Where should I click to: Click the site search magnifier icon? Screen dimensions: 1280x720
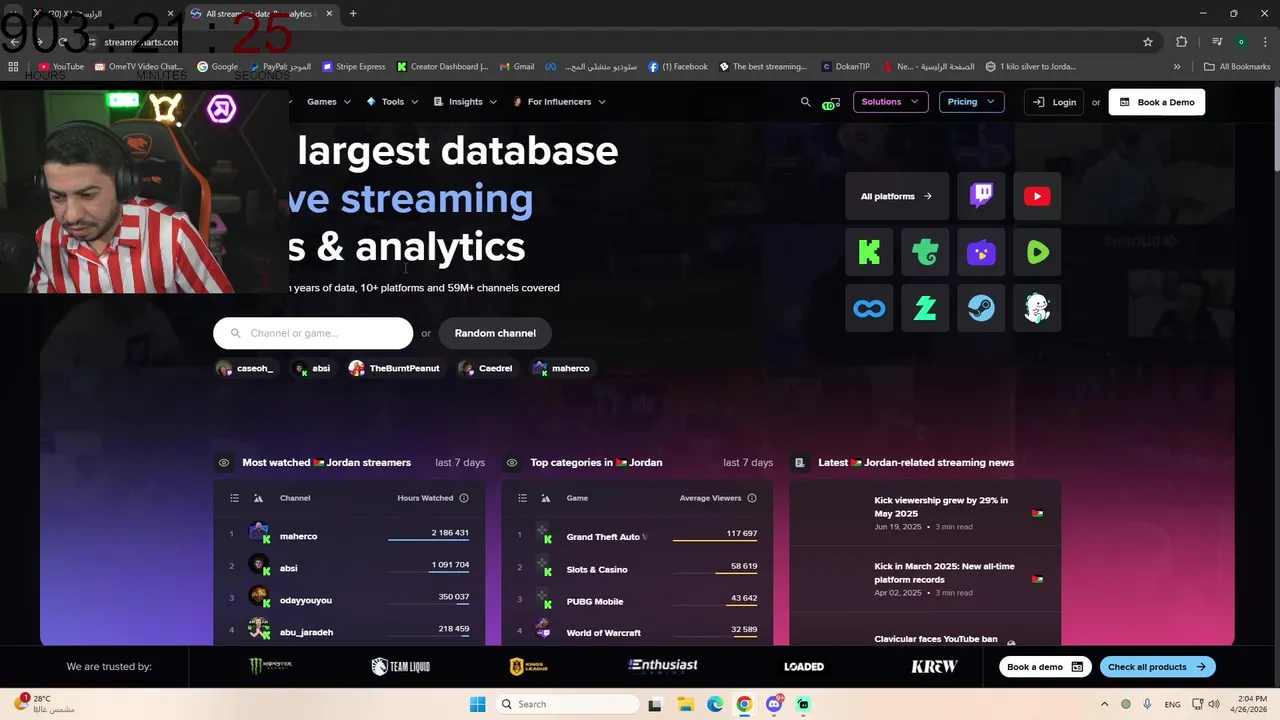tap(806, 102)
